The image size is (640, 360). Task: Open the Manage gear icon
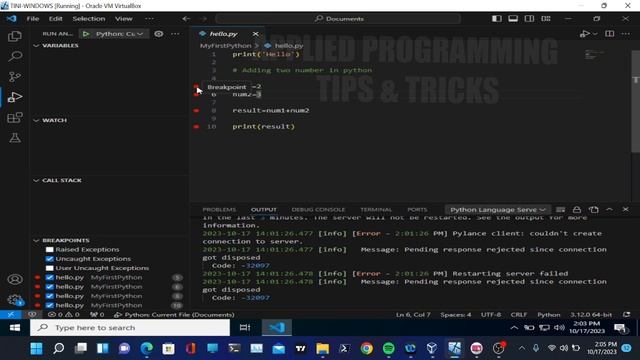[x=15, y=300]
